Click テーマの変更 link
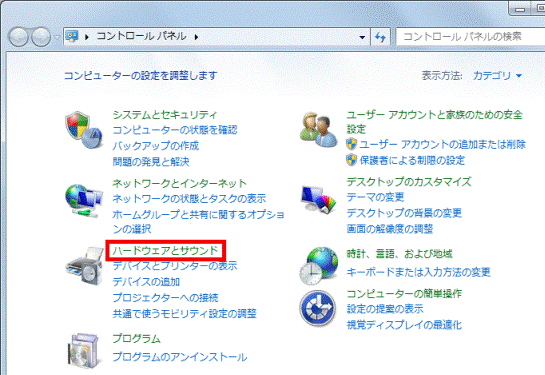This screenshot has width=545, height=375. (x=375, y=197)
